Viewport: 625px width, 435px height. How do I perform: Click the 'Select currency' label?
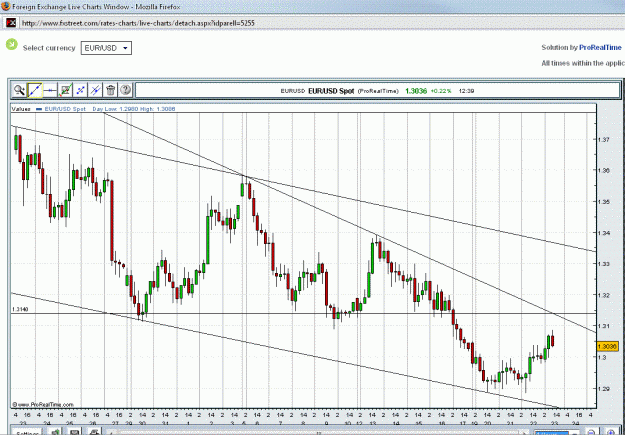(49, 48)
